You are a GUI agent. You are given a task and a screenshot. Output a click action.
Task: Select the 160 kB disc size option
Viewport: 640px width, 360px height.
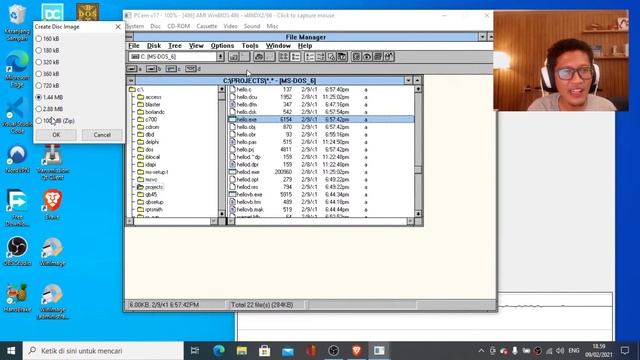tap(47, 39)
